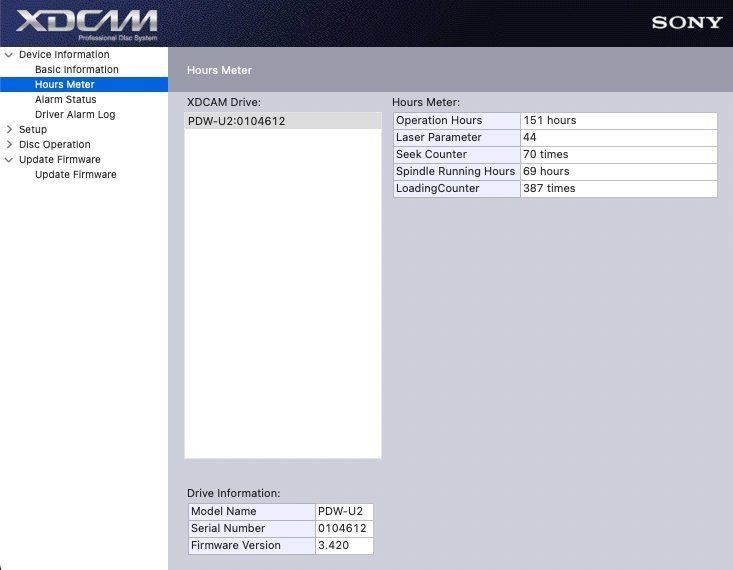Screen dimensions: 733x570
Task: Select Hours Meter in the sidebar tree
Action: [x=64, y=85]
